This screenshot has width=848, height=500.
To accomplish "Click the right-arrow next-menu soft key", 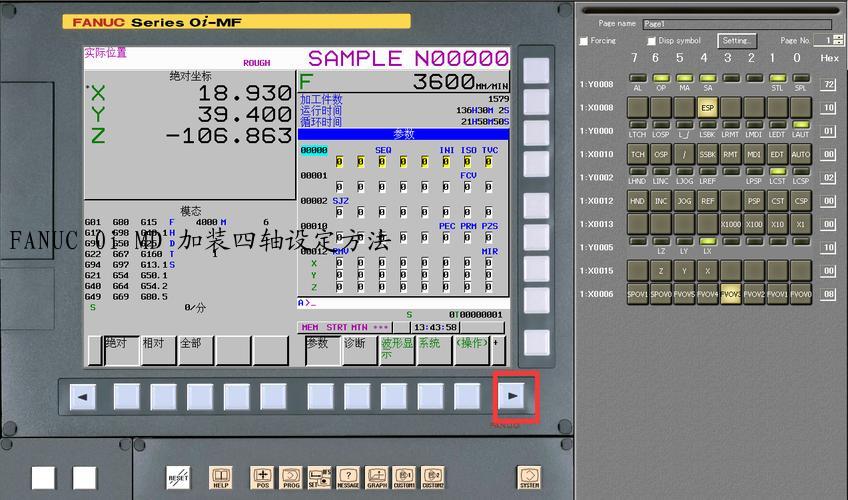I will (x=513, y=396).
